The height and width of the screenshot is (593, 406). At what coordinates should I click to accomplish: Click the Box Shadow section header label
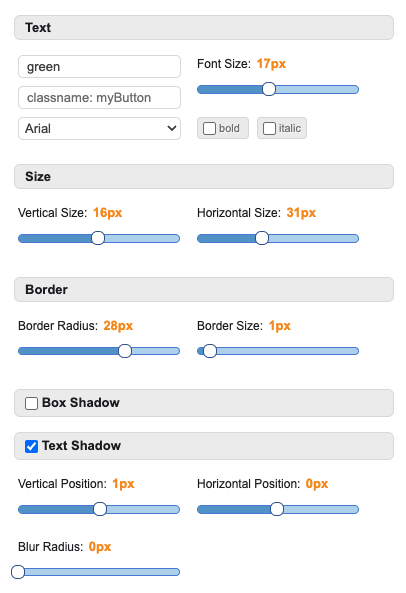click(81, 403)
